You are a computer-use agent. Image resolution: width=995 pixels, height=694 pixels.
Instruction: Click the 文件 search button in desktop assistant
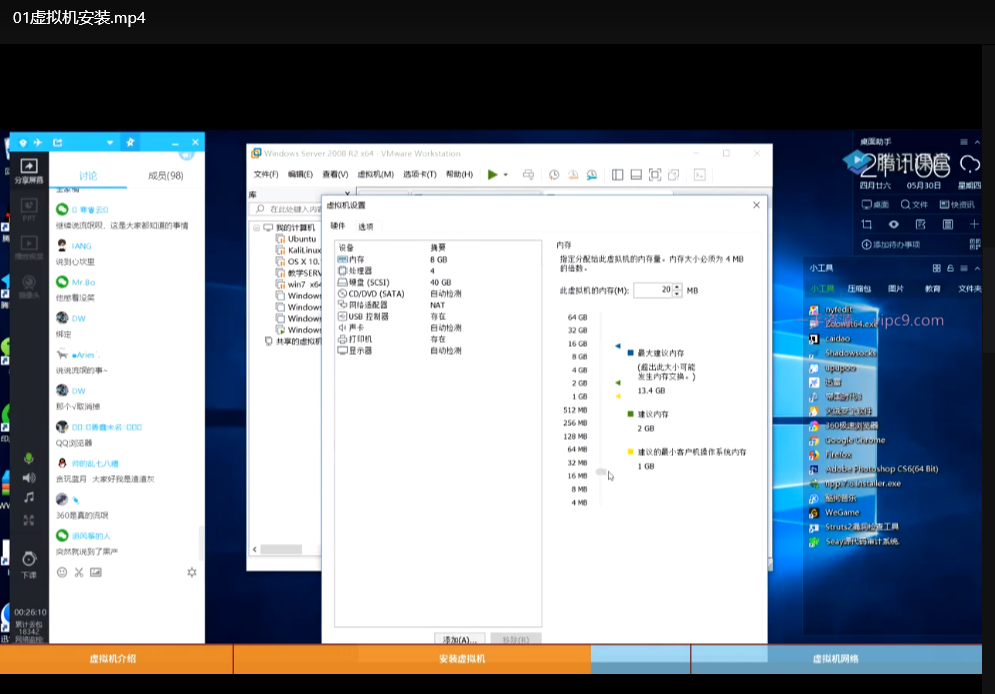pyautogui.click(x=914, y=204)
